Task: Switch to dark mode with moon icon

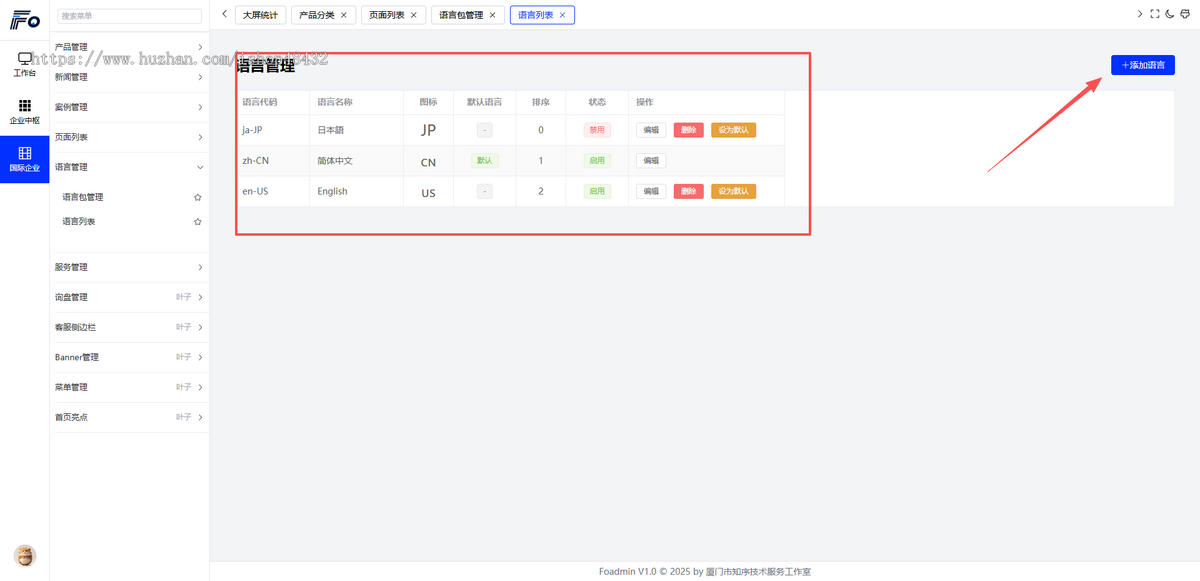Action: coord(1170,14)
